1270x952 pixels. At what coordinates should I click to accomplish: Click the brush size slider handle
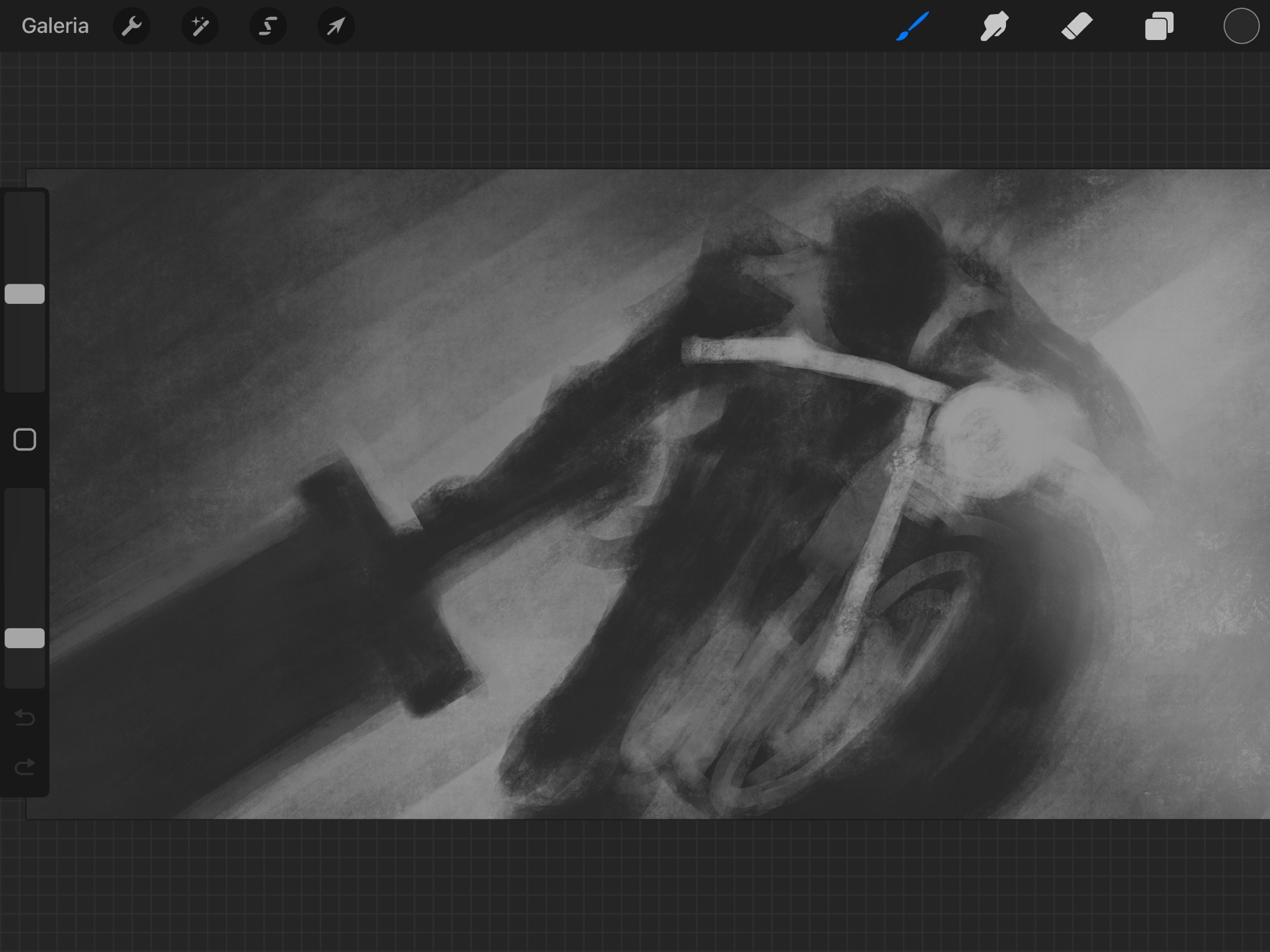(x=25, y=294)
